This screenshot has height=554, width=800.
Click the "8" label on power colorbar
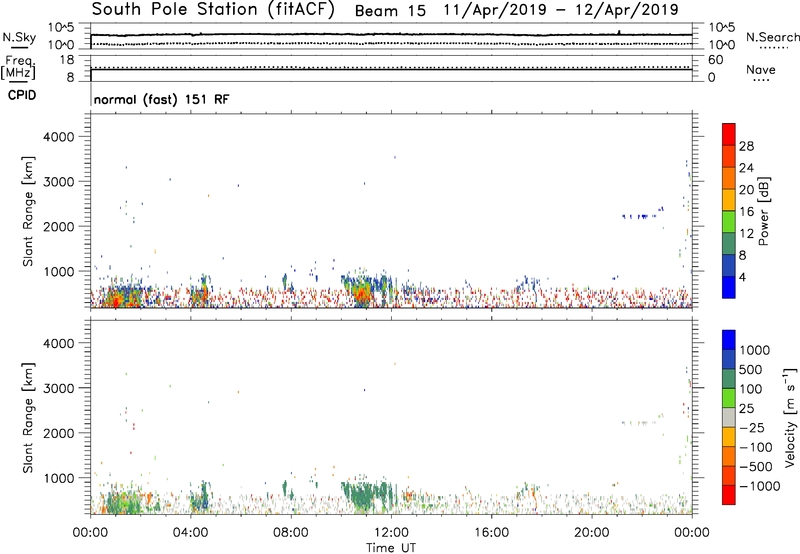pos(743,256)
